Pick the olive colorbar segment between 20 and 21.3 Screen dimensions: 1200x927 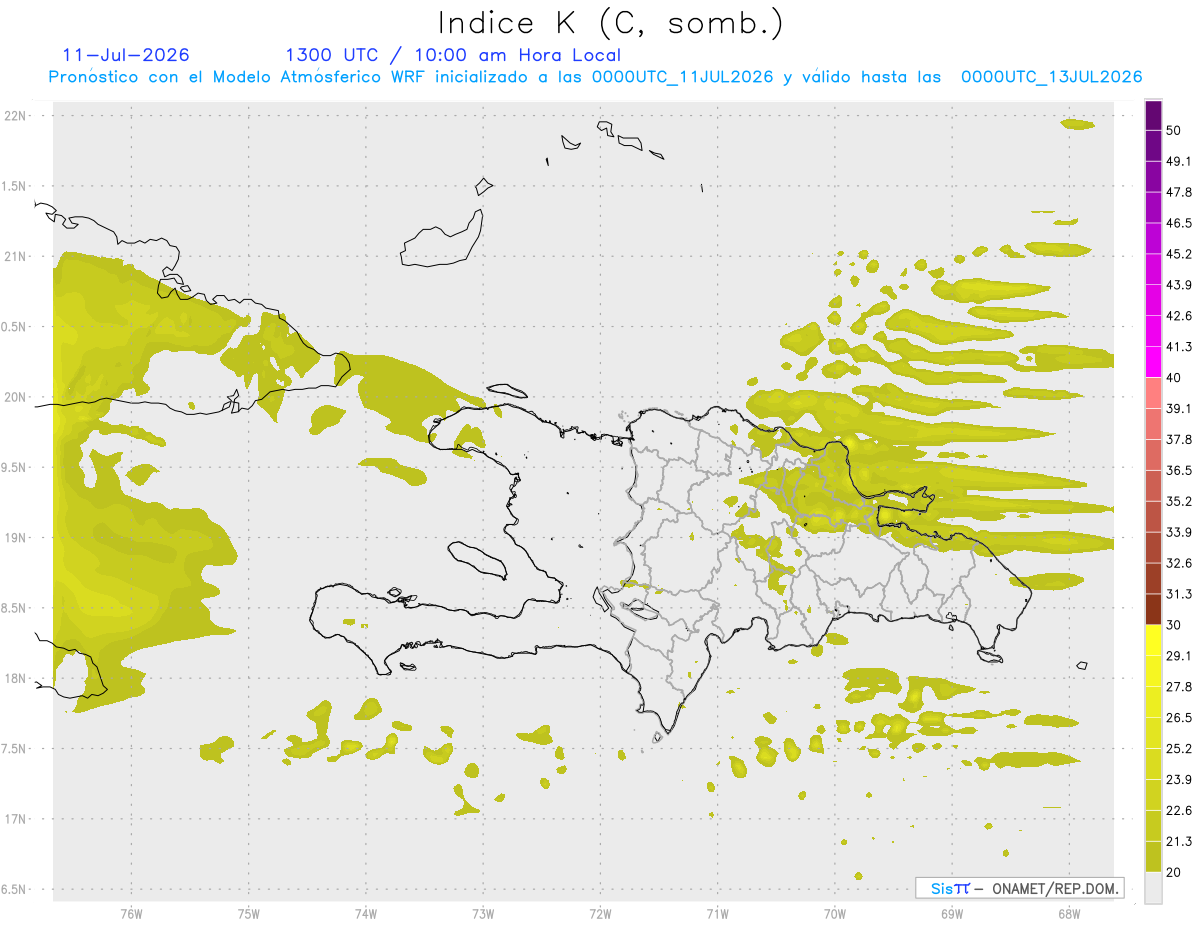click(1153, 856)
